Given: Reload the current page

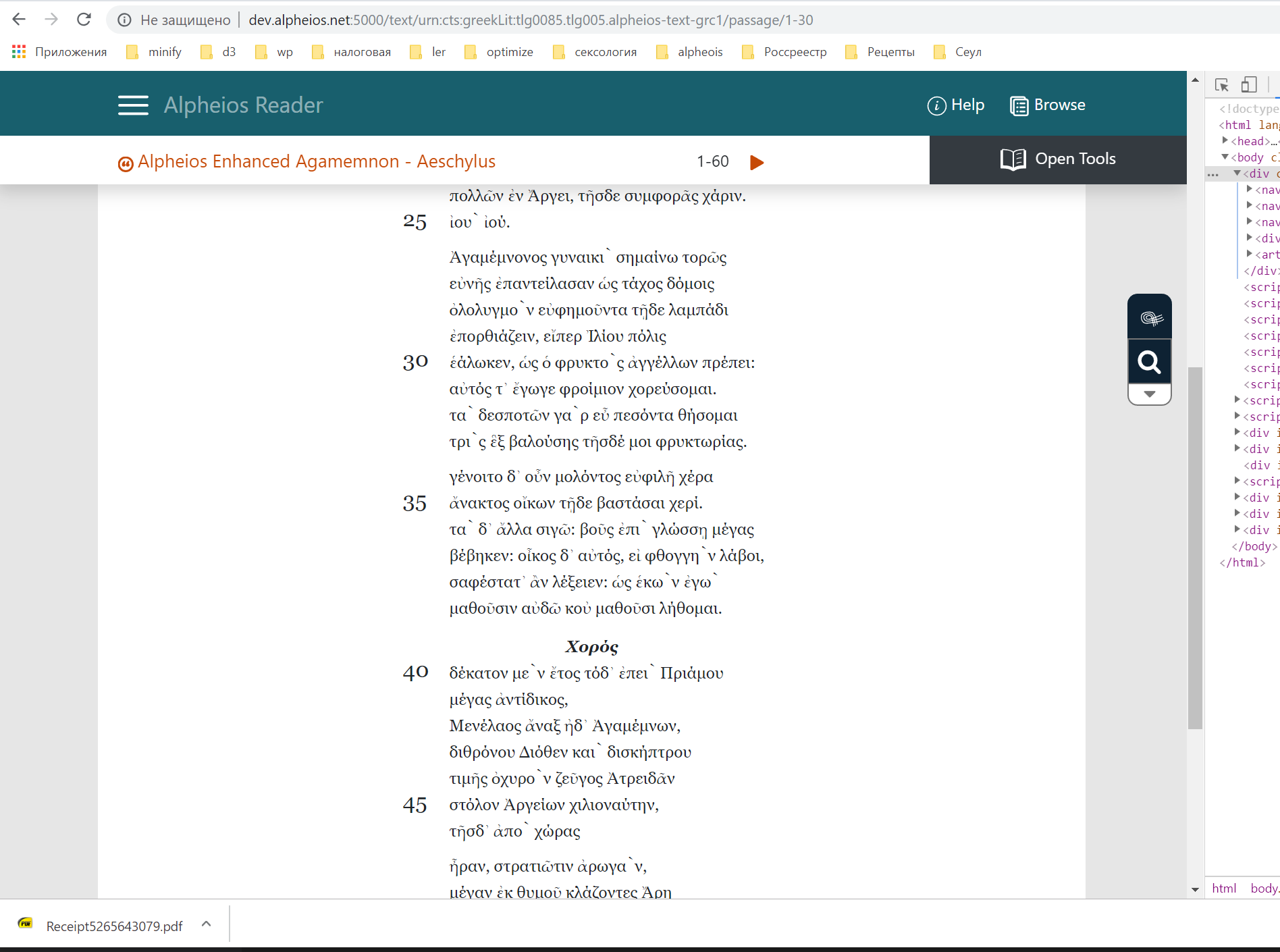Looking at the screenshot, I should point(84,20).
